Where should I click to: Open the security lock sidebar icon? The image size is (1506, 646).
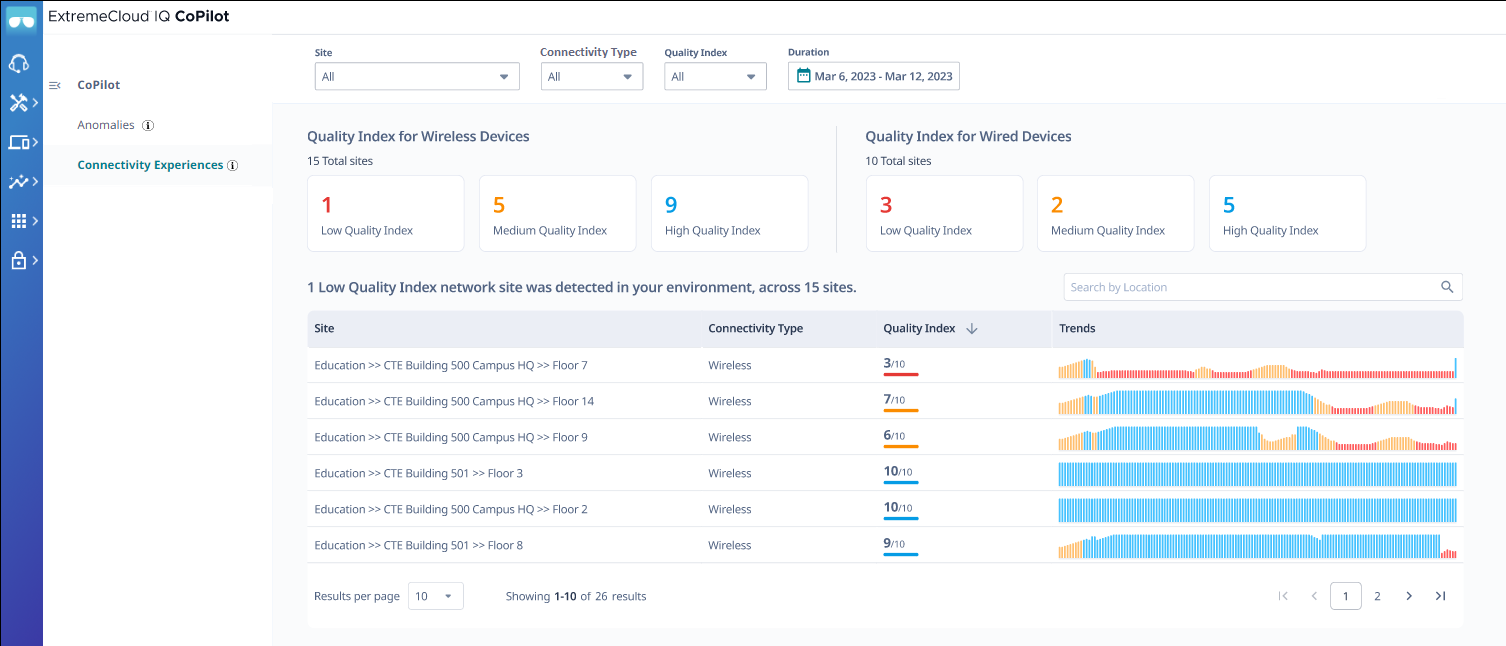tap(21, 259)
